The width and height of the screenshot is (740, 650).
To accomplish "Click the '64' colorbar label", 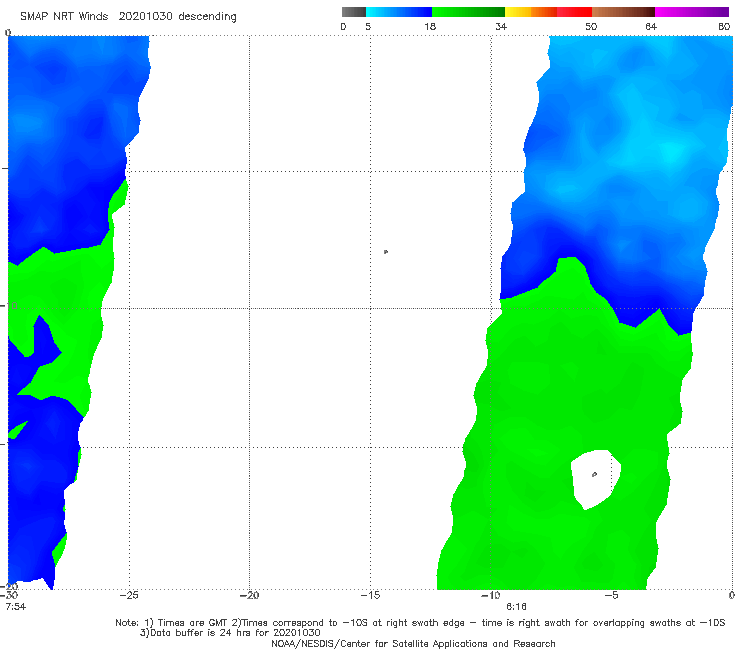I will click(651, 26).
